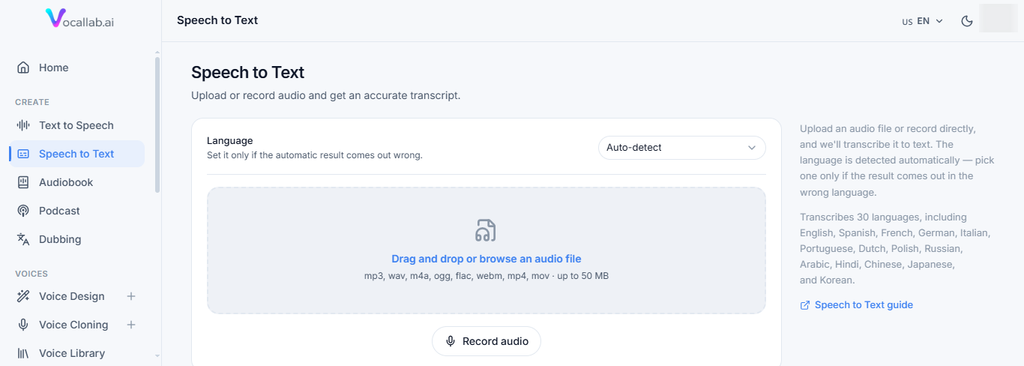Click the external link icon beside guide
Screen dimensions: 1024x366
(x=805, y=305)
